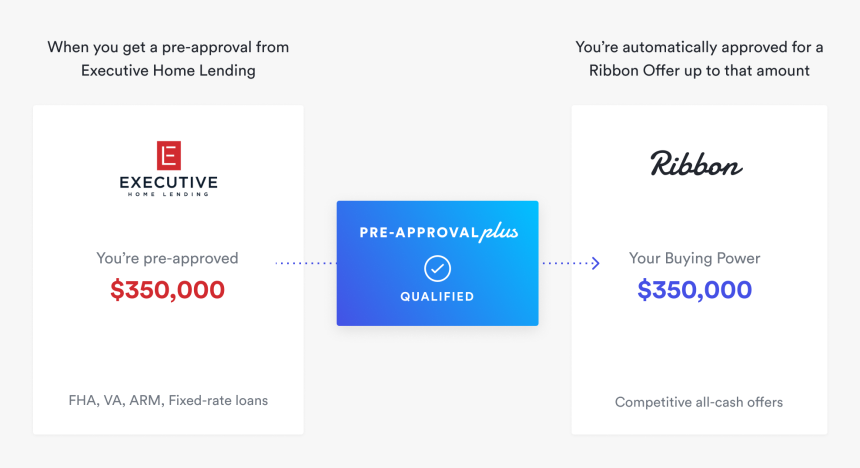Click the arrow pointing to Buying Power
The height and width of the screenshot is (468, 860).
[594, 264]
